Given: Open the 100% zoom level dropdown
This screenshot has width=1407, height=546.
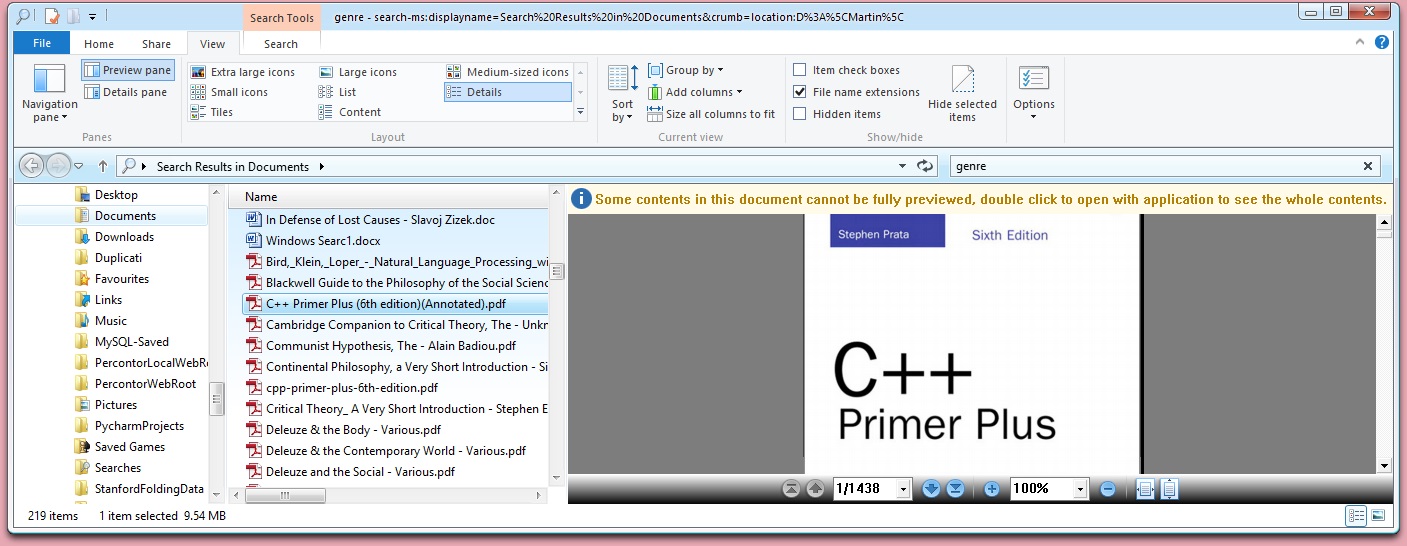Looking at the screenshot, I should 1080,489.
